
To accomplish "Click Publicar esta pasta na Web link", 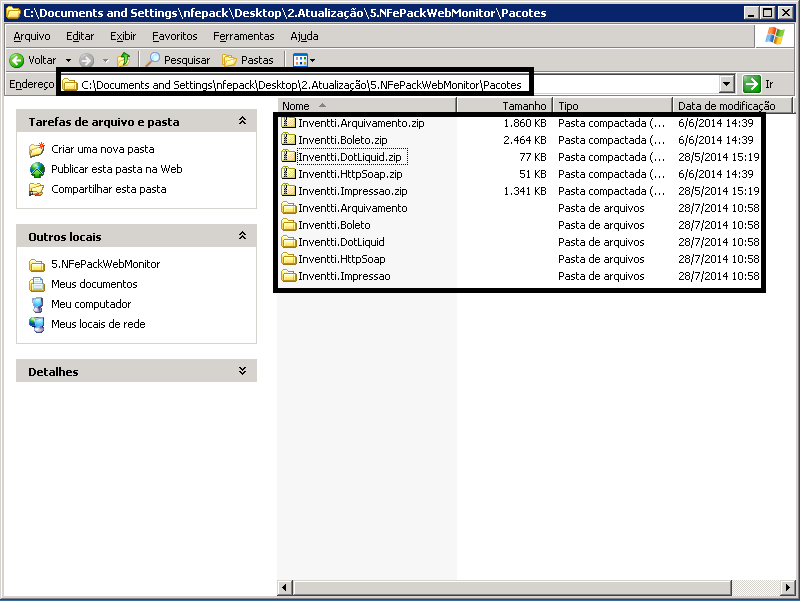I will click(116, 169).
